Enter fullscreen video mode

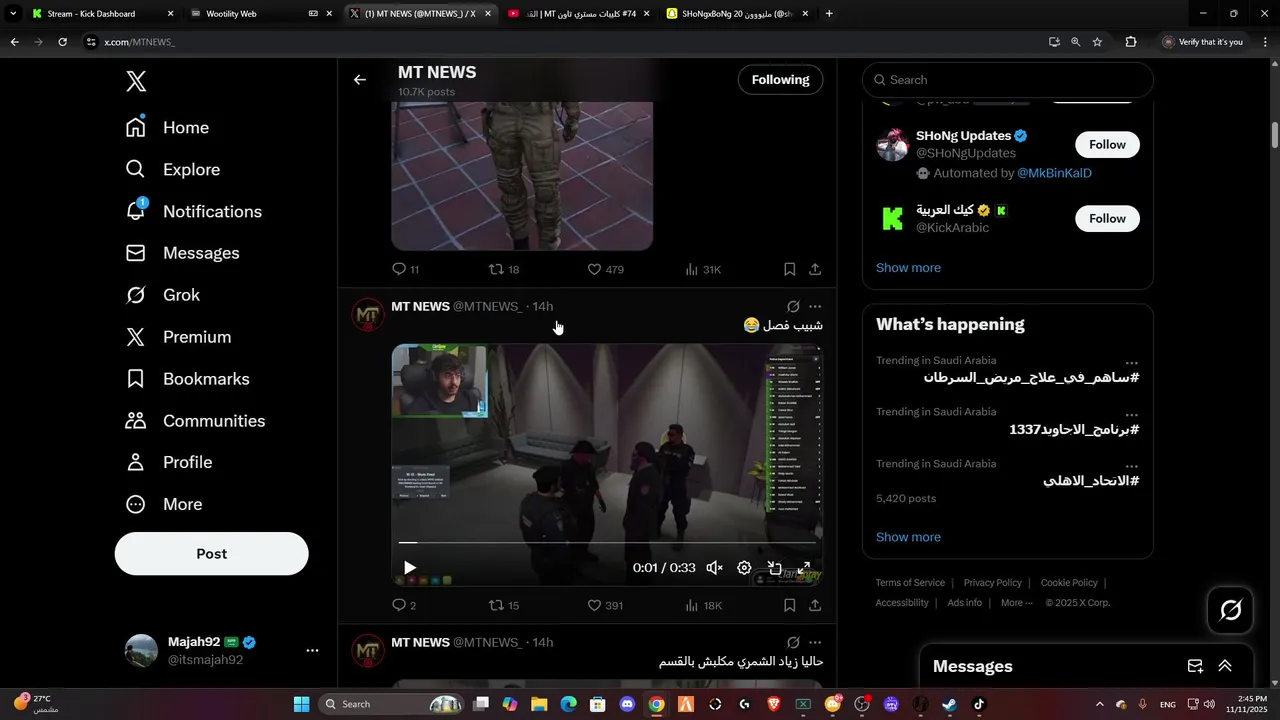(804, 568)
